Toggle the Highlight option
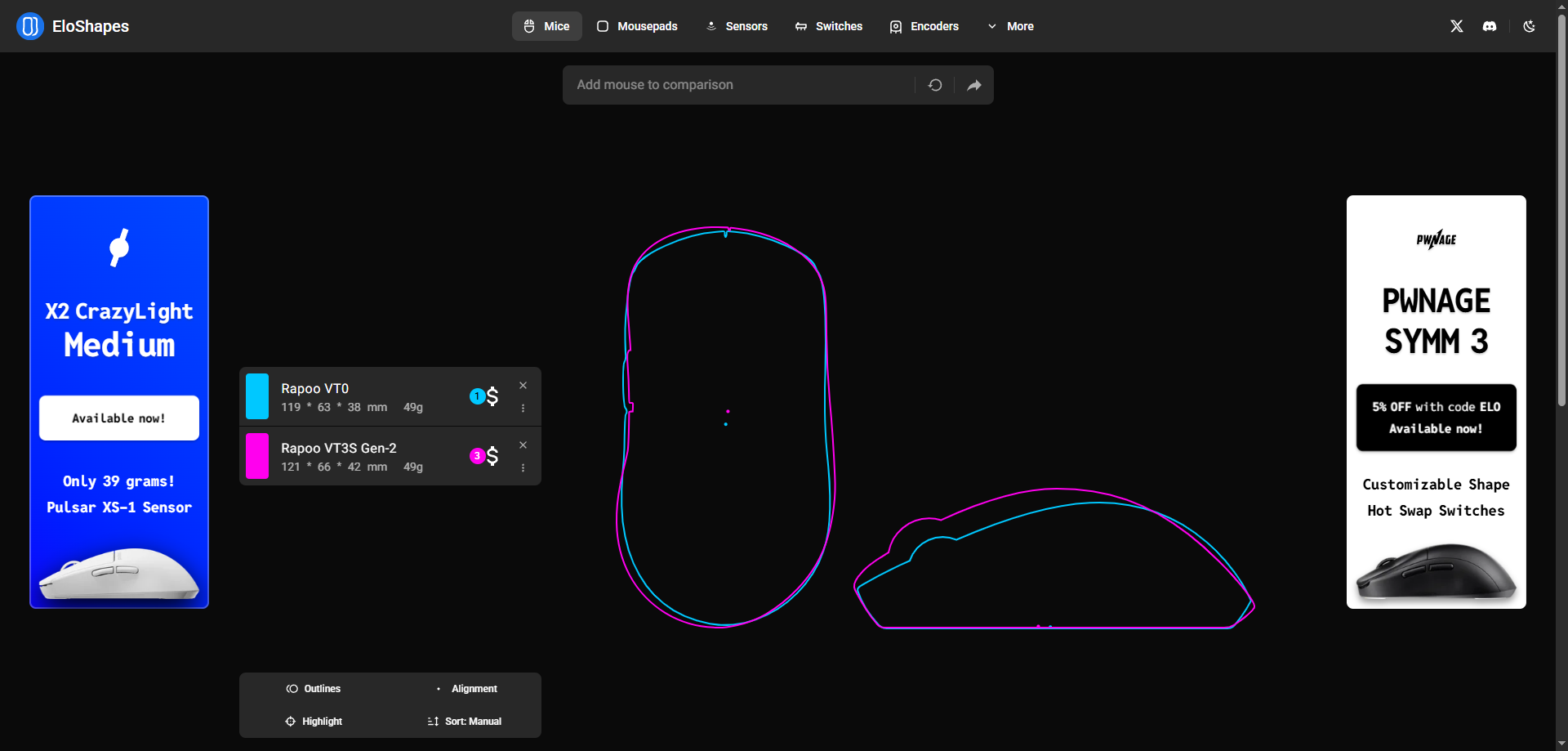Image resolution: width=1568 pixels, height=751 pixels. [x=314, y=722]
